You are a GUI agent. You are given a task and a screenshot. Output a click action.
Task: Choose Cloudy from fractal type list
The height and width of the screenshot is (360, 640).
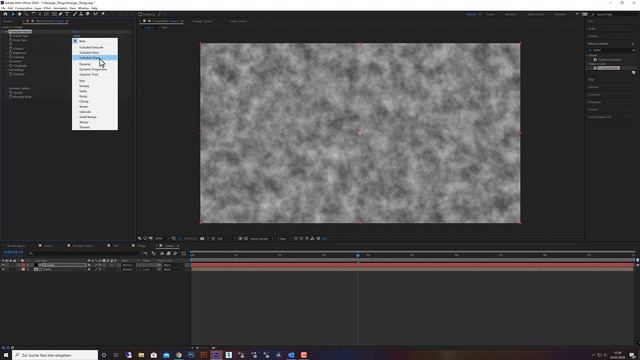tap(84, 101)
